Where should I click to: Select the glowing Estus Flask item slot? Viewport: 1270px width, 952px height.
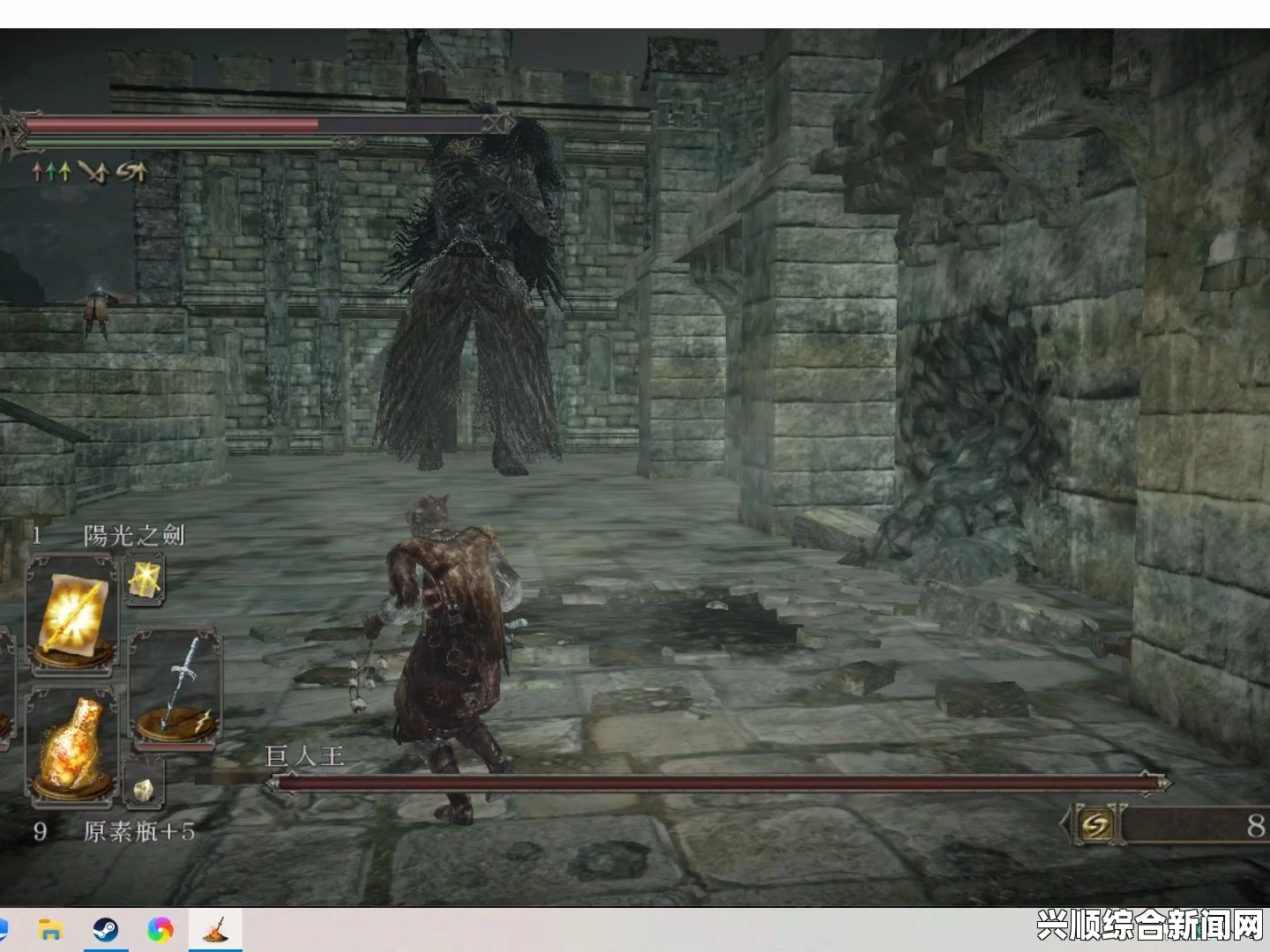click(73, 747)
